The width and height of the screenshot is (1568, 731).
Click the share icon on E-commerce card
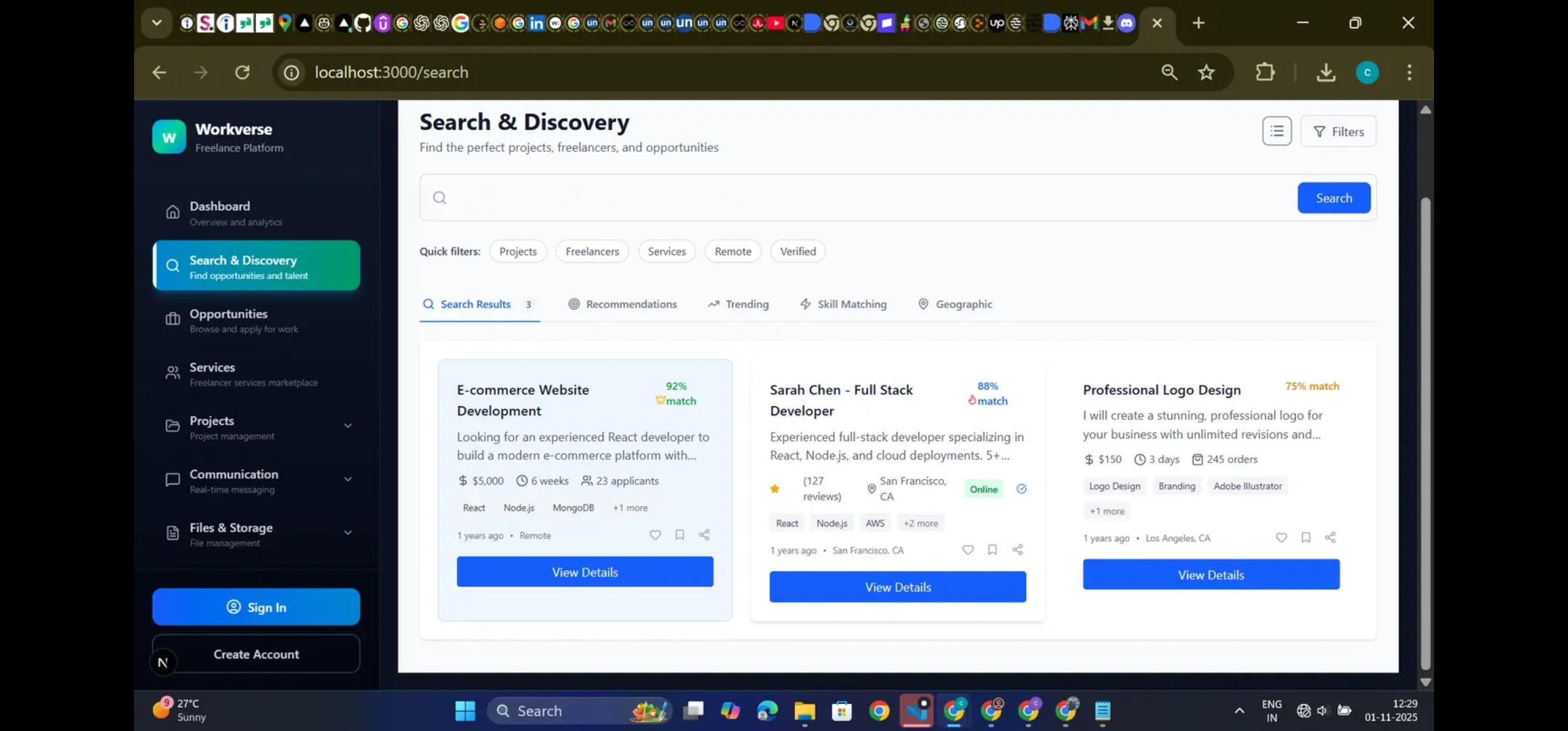coord(704,535)
